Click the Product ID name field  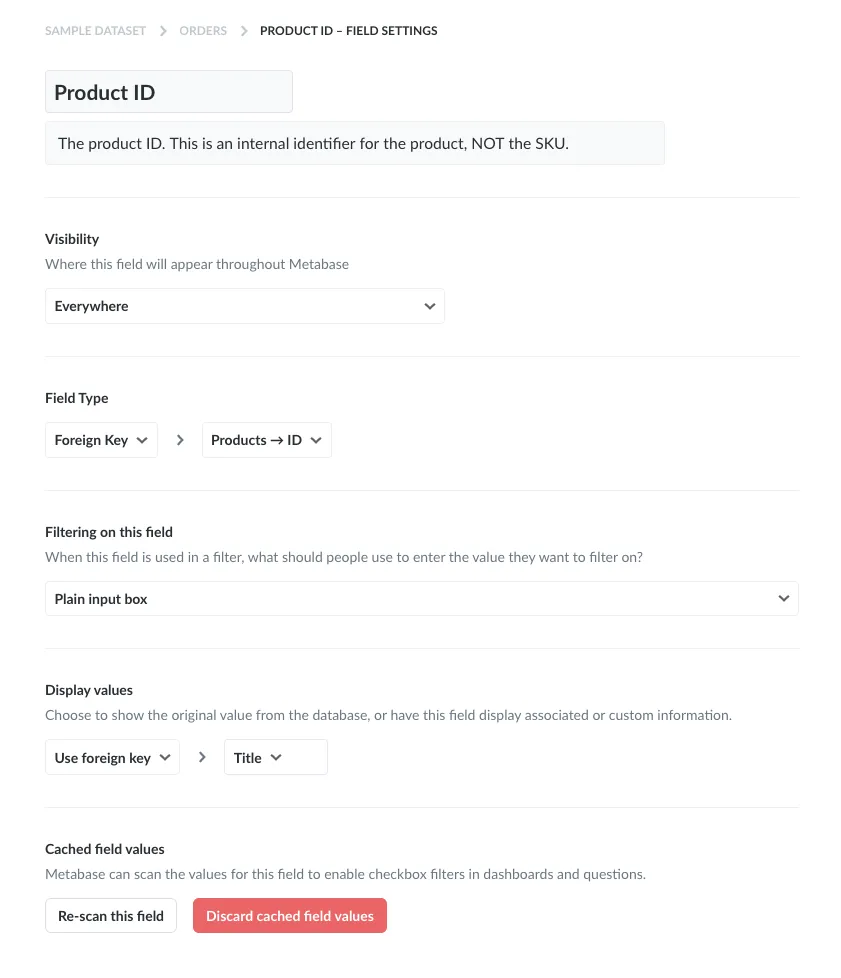click(x=168, y=91)
